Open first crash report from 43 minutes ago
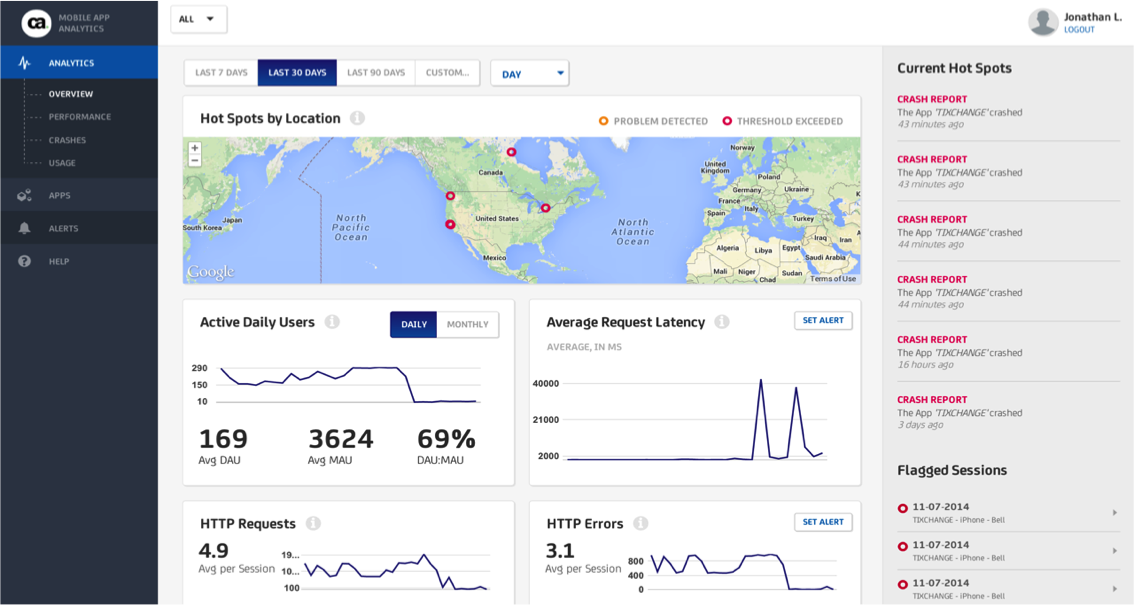 point(1008,111)
